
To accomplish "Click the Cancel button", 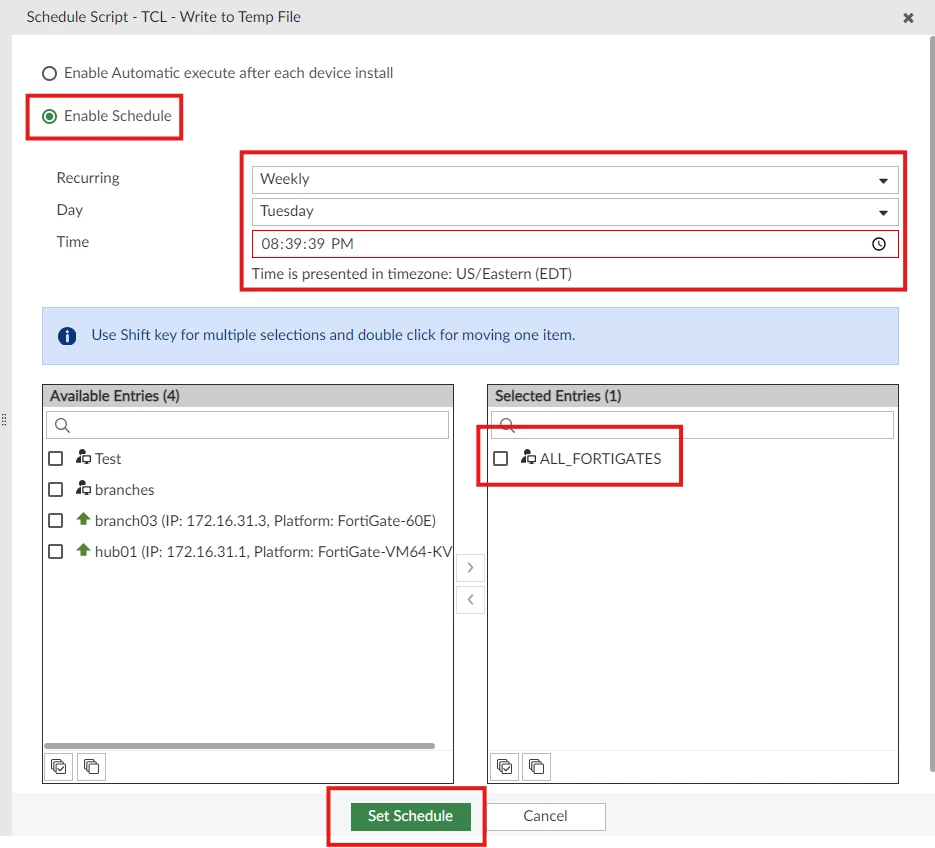I will [x=545, y=816].
